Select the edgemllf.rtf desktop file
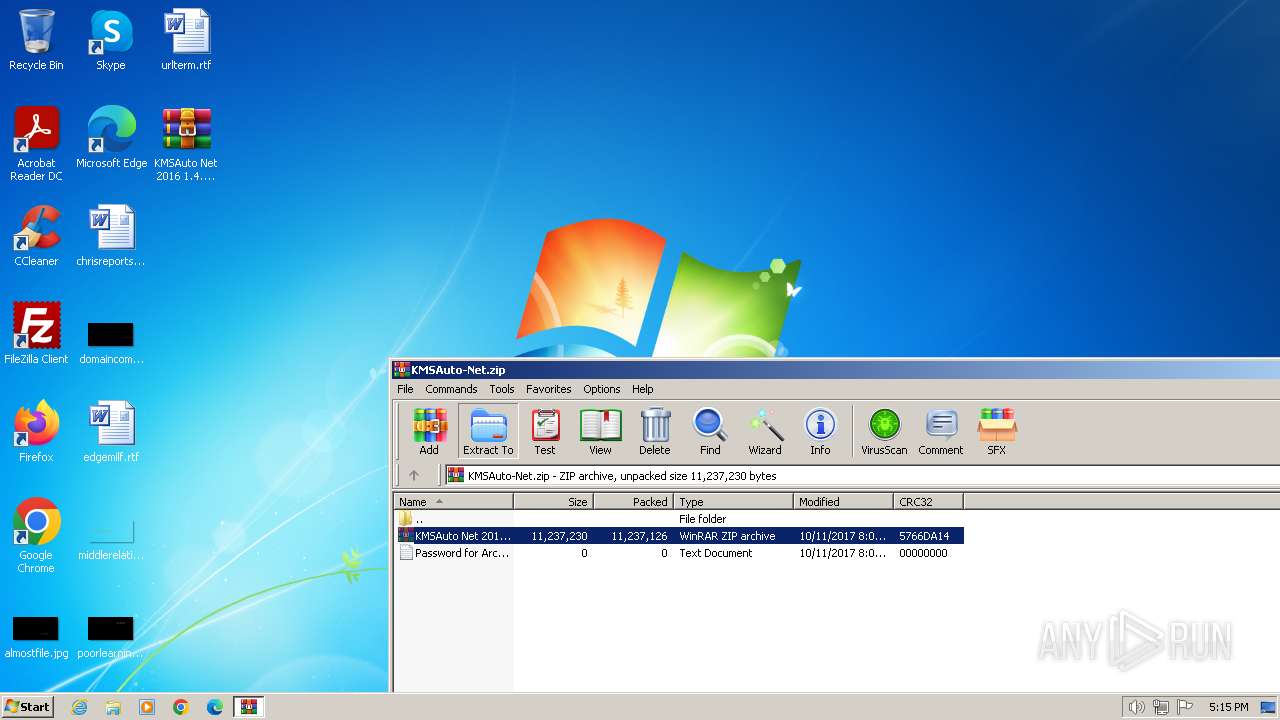 [111, 432]
